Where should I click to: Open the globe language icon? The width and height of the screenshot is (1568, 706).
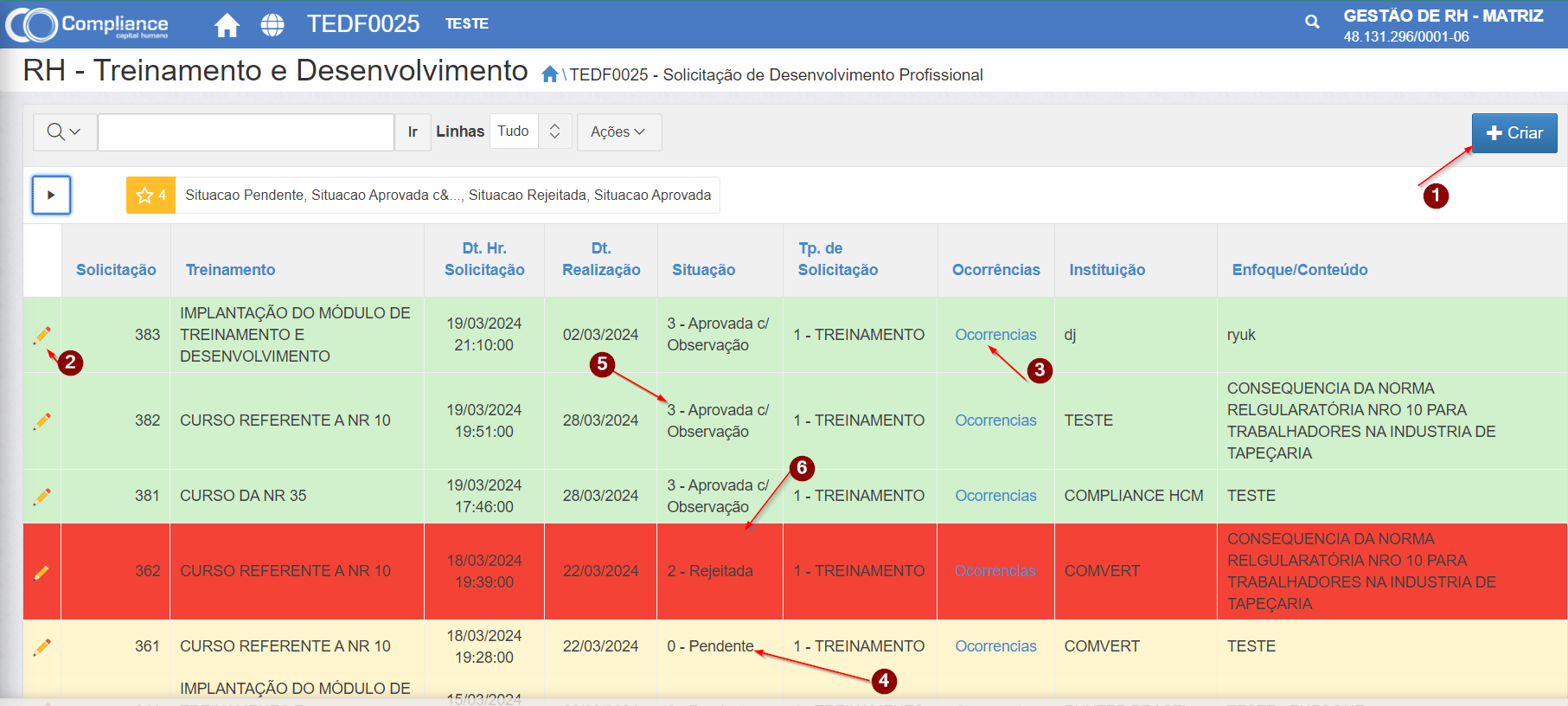coord(272,25)
